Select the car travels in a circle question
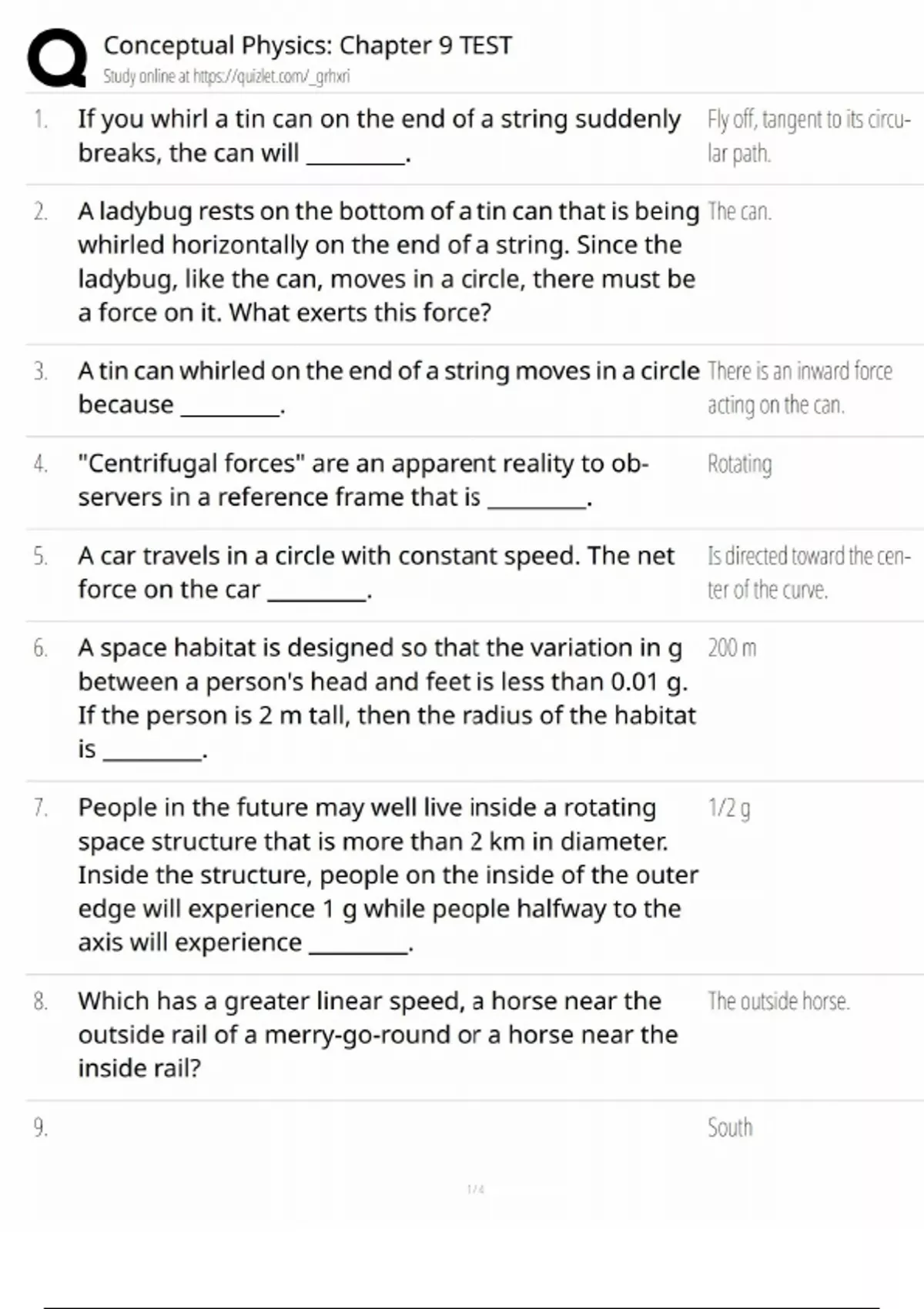The height and width of the screenshot is (1309, 924). [376, 572]
